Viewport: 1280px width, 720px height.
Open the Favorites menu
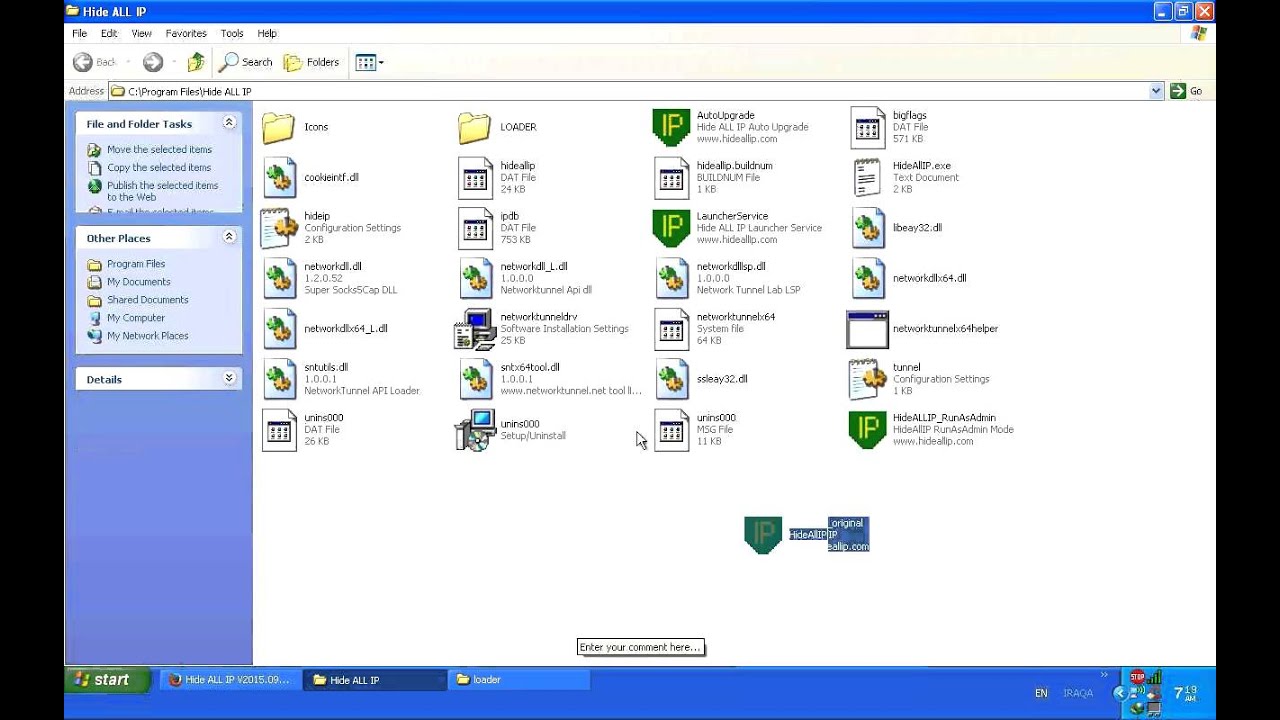point(186,33)
